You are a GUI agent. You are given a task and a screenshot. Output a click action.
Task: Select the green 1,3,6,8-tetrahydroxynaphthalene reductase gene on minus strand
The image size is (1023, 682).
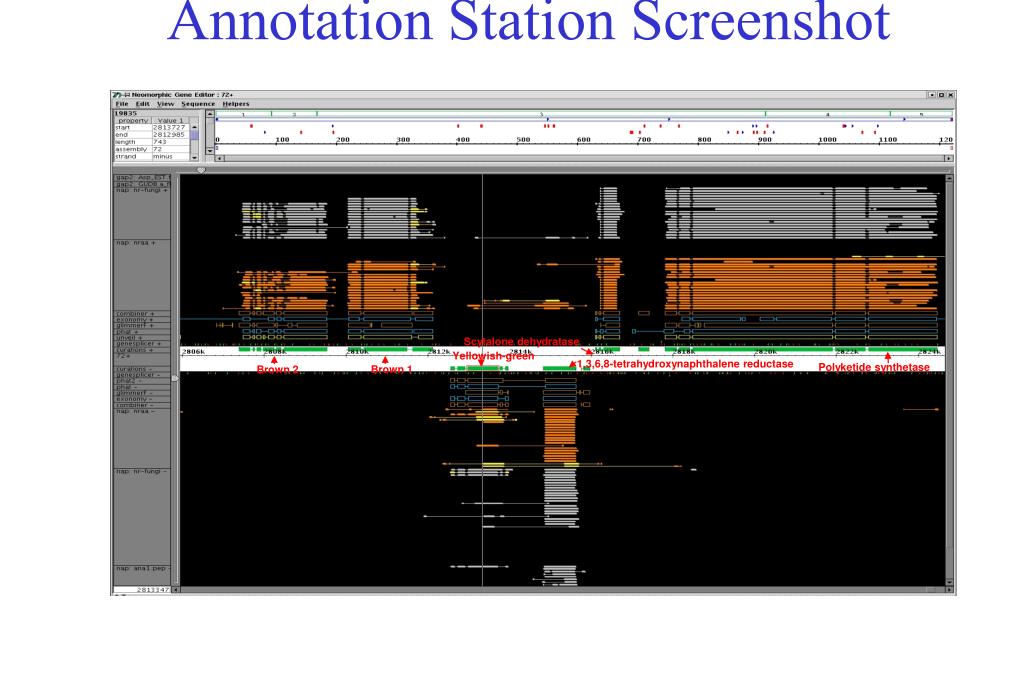pyautogui.click(x=560, y=369)
